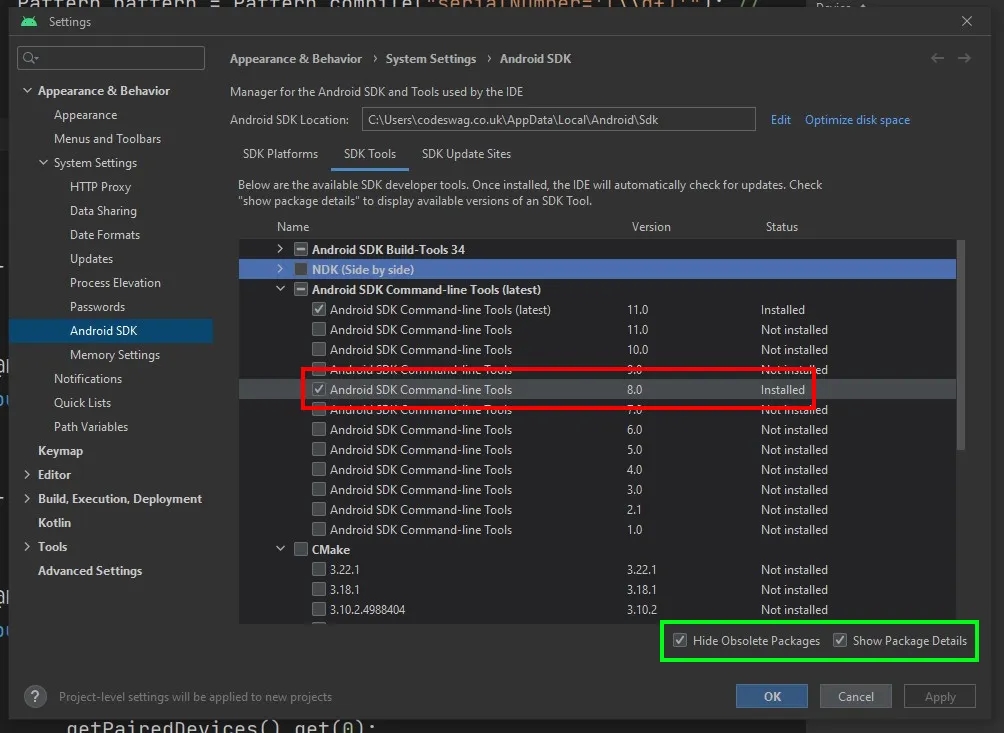
Task: Open Process Elevation settings
Action: pyautogui.click(x=115, y=282)
